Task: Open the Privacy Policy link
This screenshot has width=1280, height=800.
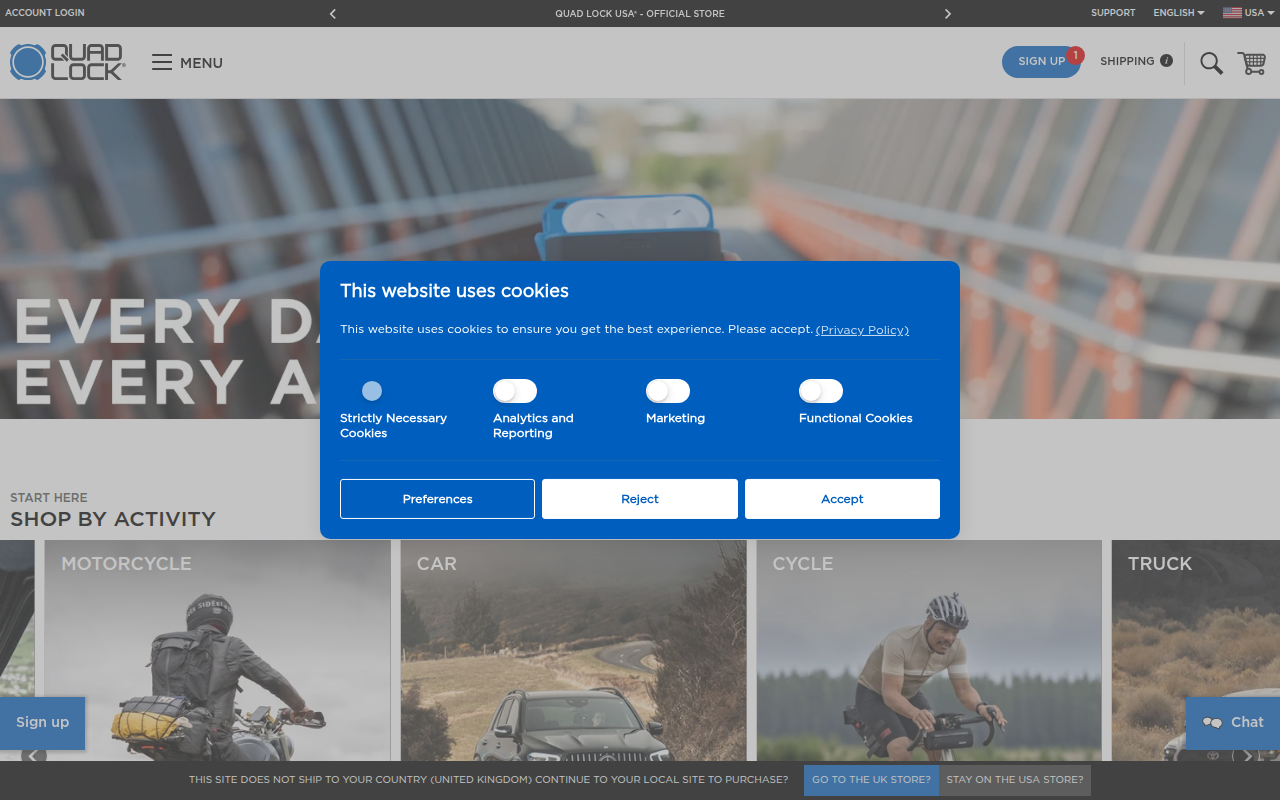Action: click(x=862, y=330)
